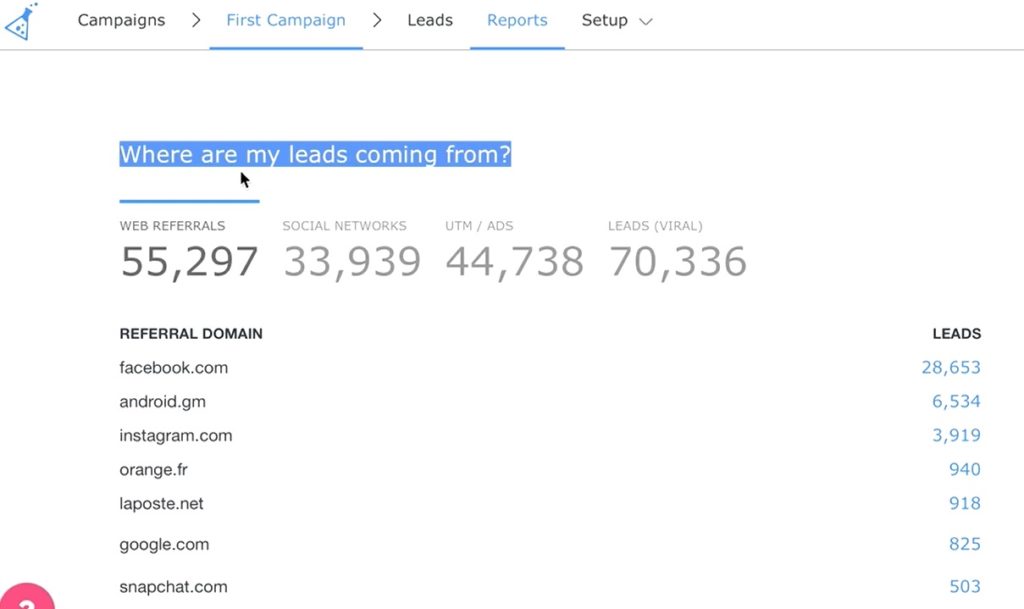1024x609 pixels.
Task: Click the 28,653 leads link for facebook.com
Action: pyautogui.click(x=951, y=367)
